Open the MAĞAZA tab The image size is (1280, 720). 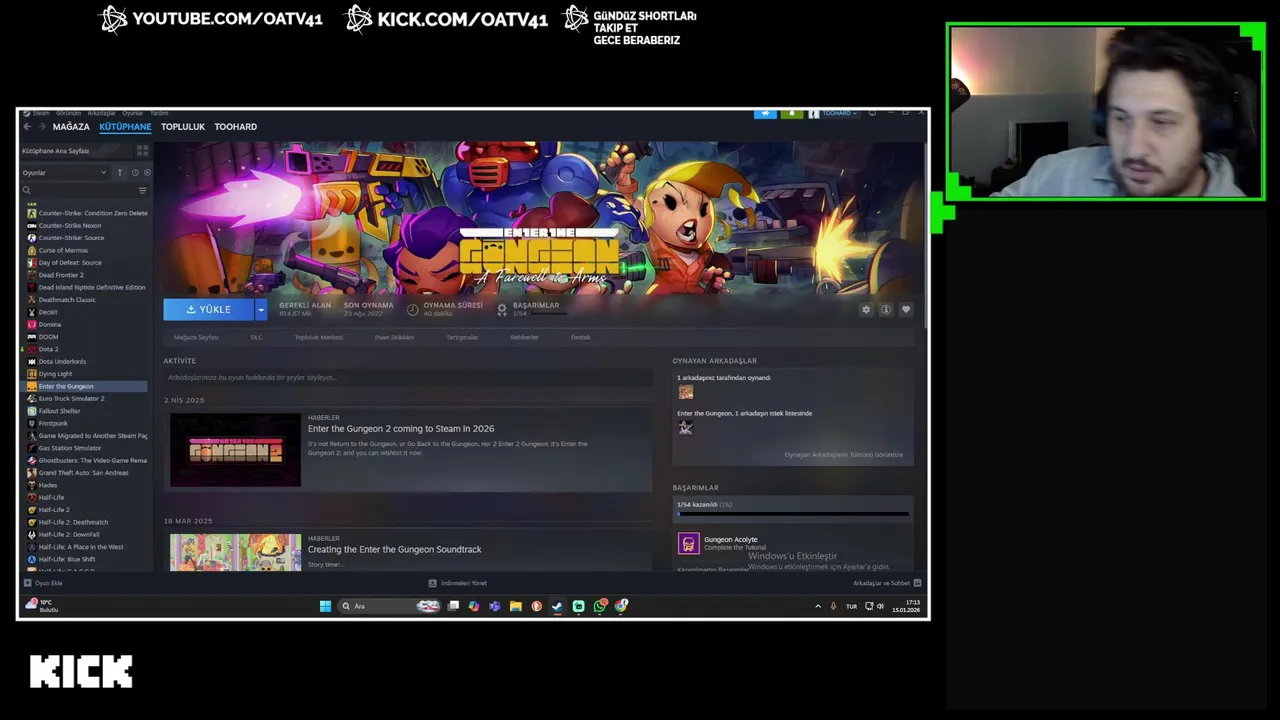(71, 127)
